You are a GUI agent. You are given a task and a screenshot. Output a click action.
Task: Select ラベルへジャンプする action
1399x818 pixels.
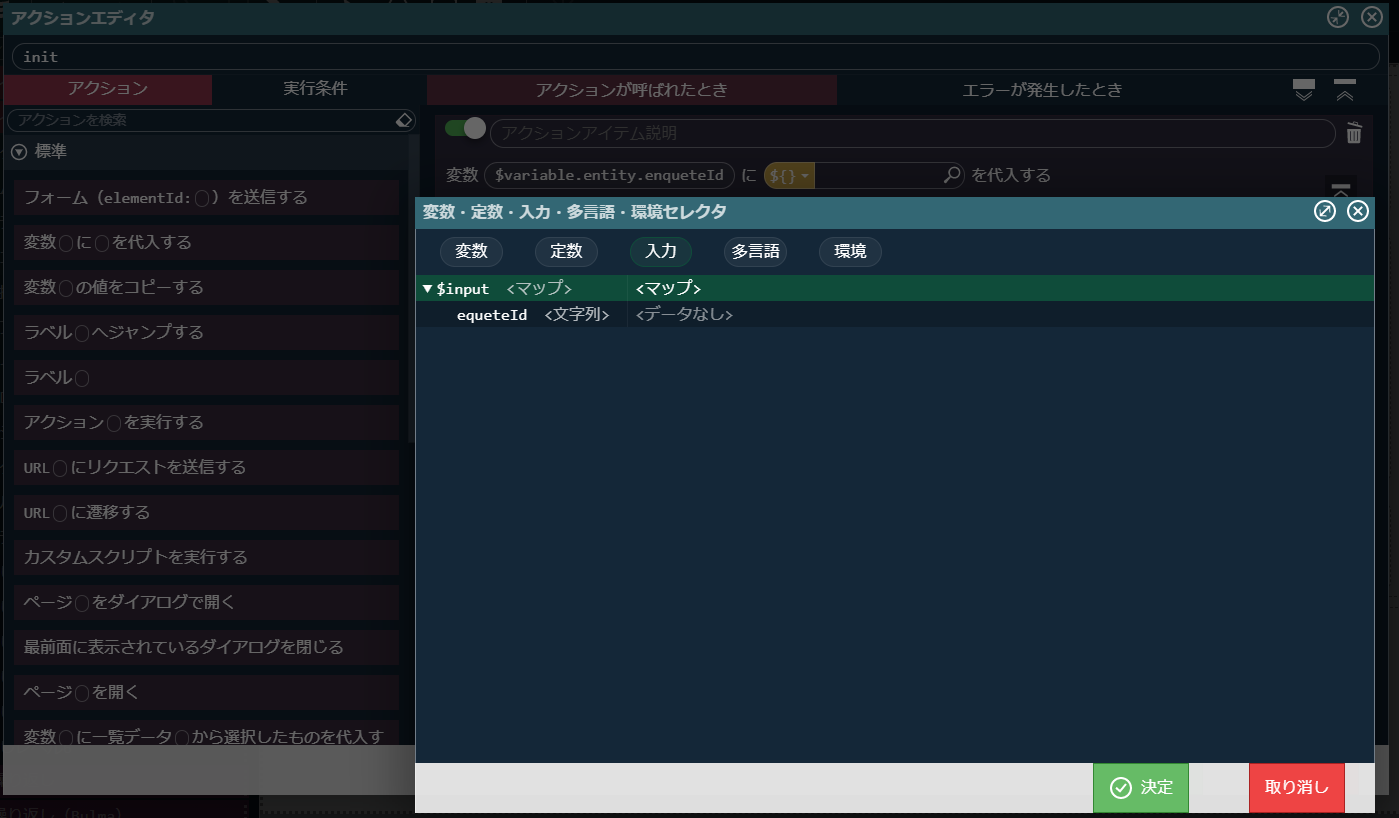tap(206, 333)
